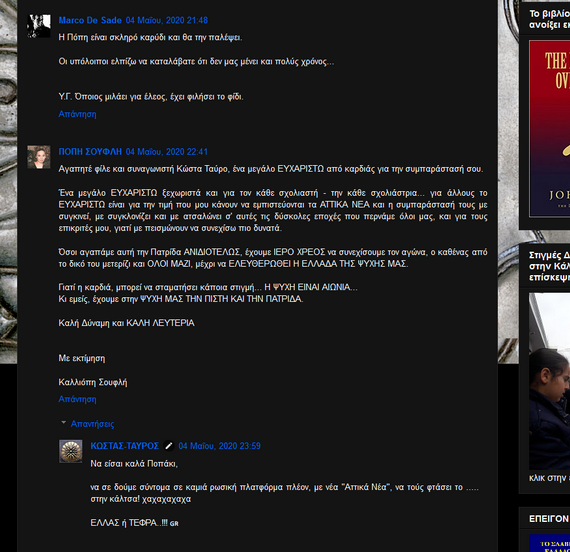Image resolution: width=570 pixels, height=552 pixels.
Task: Open ΠΟΠΗ ΣΟΥΦΛΗ's profile picture
Action: 39,157
